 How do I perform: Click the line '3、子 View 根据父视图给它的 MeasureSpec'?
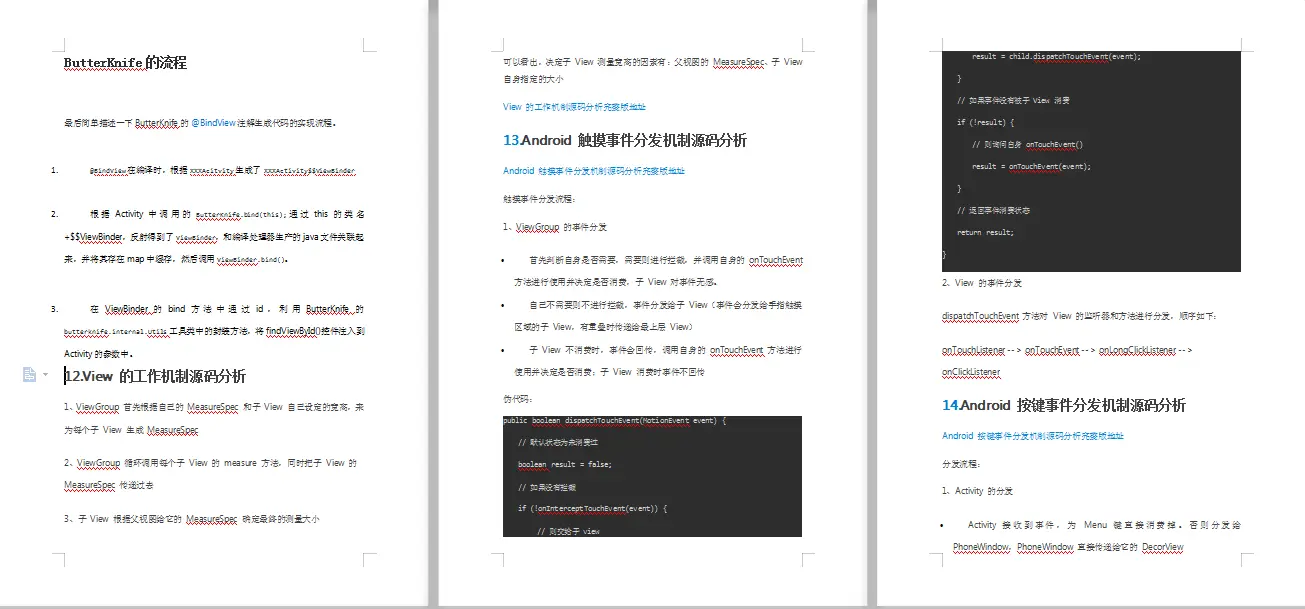191,520
